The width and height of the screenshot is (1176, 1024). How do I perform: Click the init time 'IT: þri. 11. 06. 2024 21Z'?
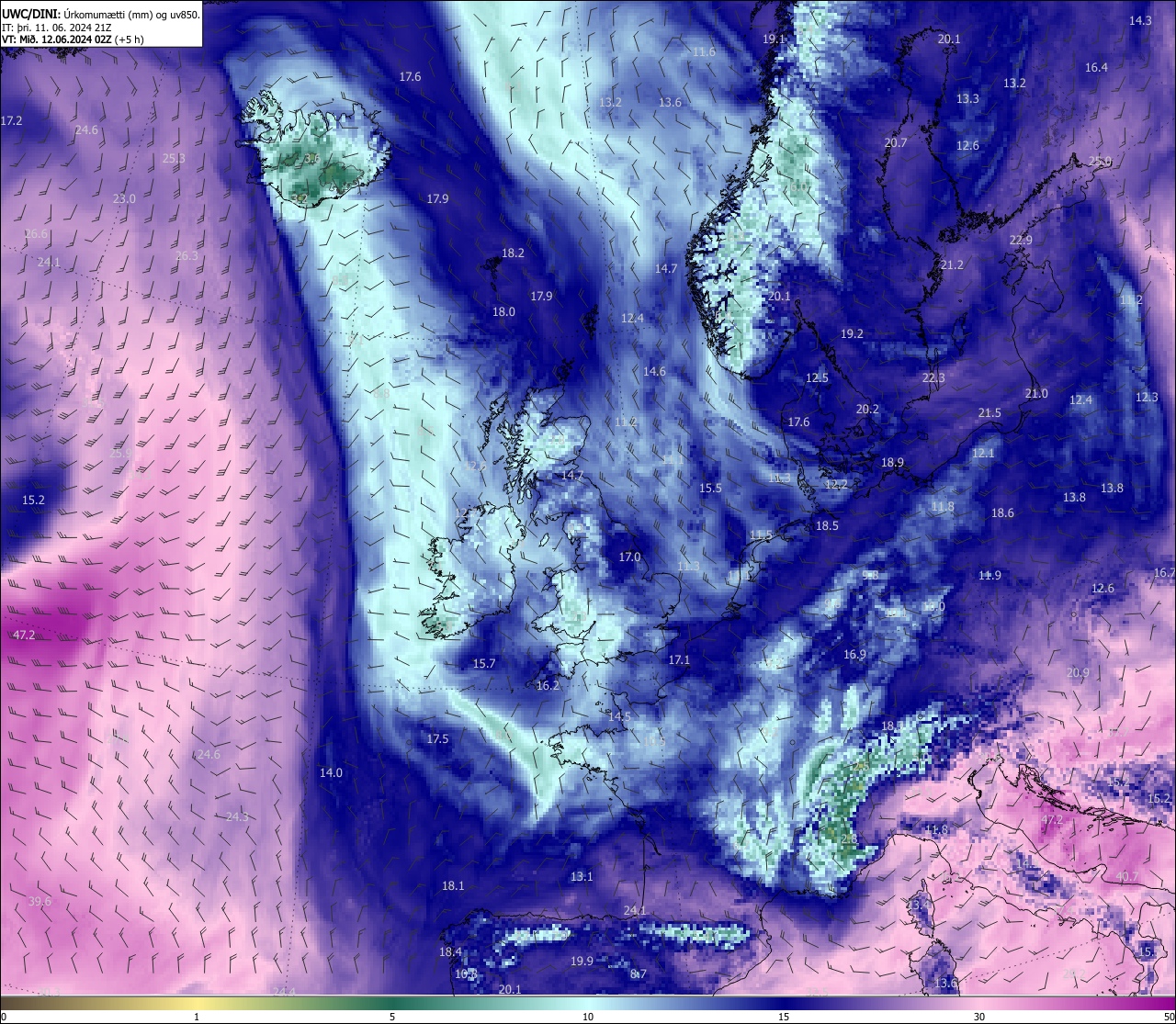pyautogui.click(x=57, y=28)
